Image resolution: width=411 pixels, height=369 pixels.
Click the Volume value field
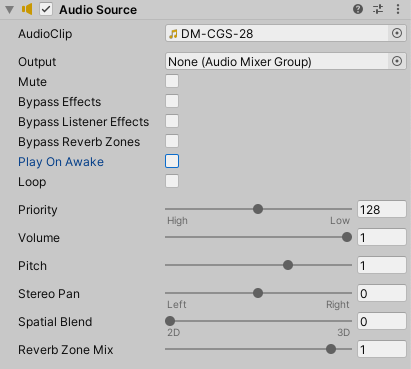(x=382, y=237)
